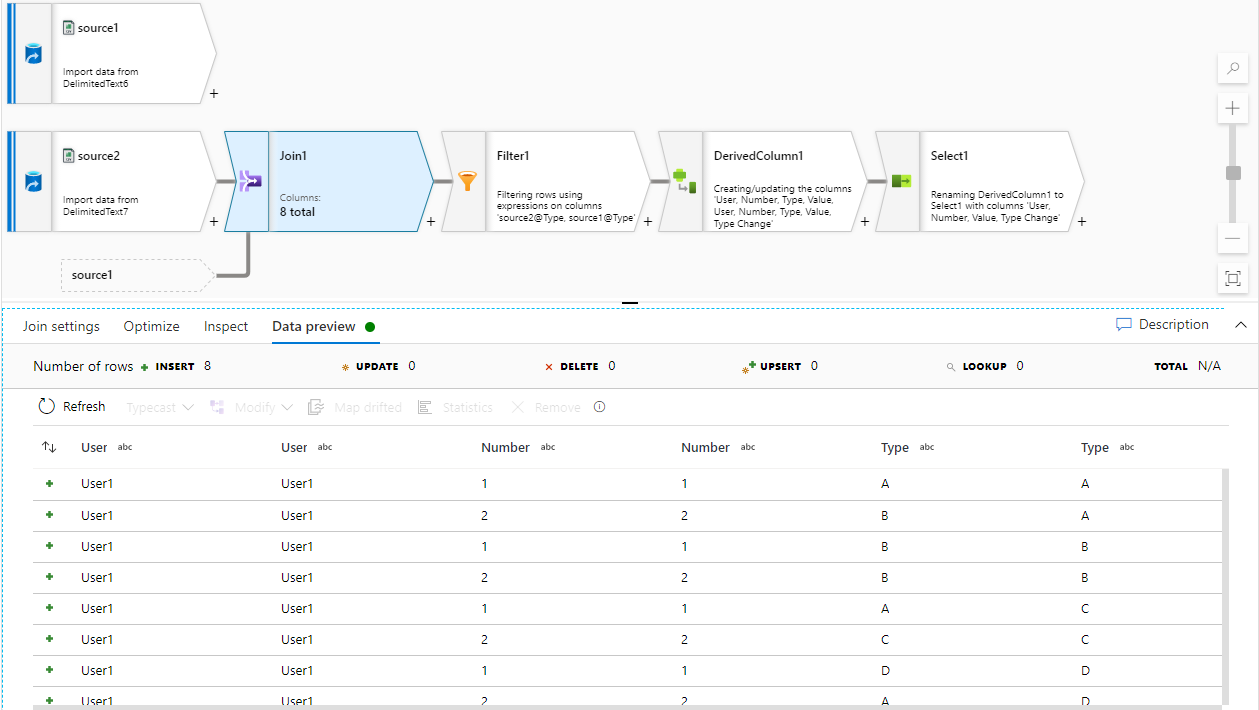Click the DerivedColumn1 node title
This screenshot has width=1259, height=710.
point(758,156)
